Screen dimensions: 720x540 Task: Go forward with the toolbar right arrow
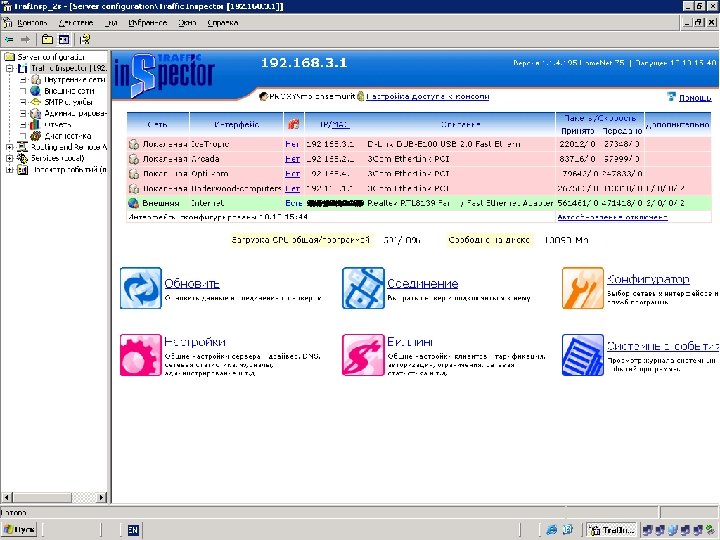tap(25, 39)
